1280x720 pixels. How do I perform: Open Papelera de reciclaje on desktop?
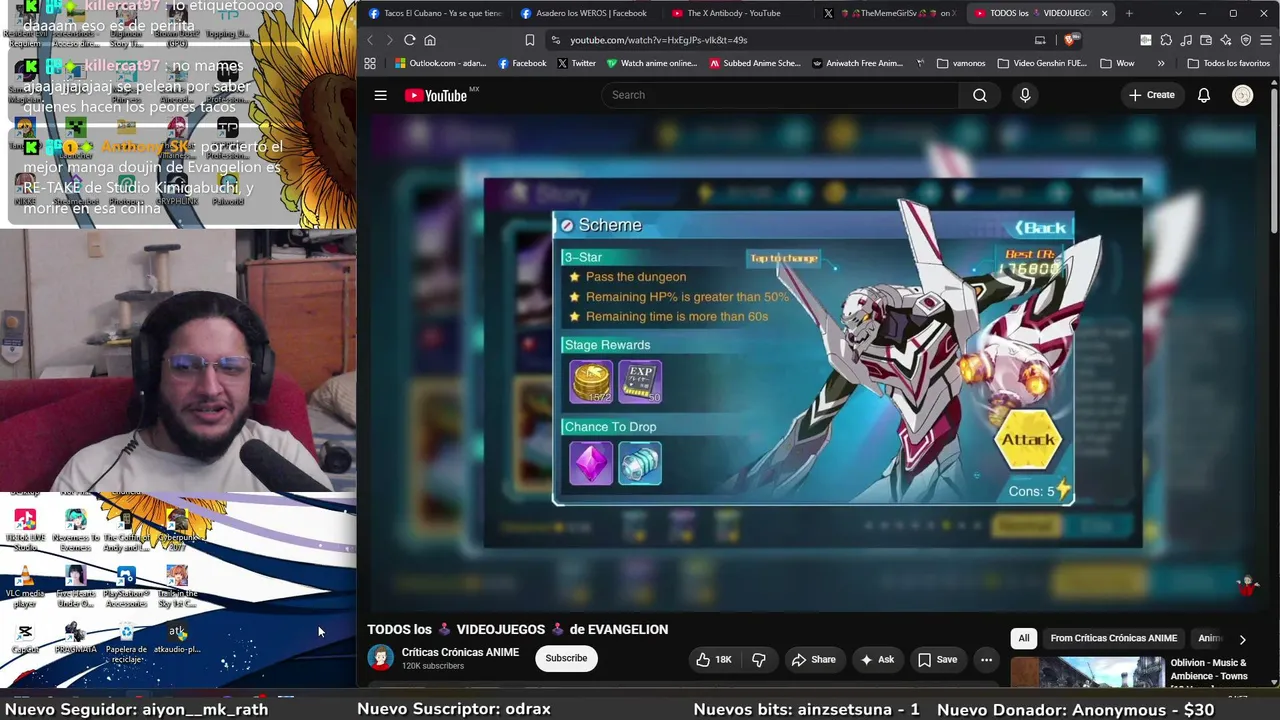(x=126, y=641)
